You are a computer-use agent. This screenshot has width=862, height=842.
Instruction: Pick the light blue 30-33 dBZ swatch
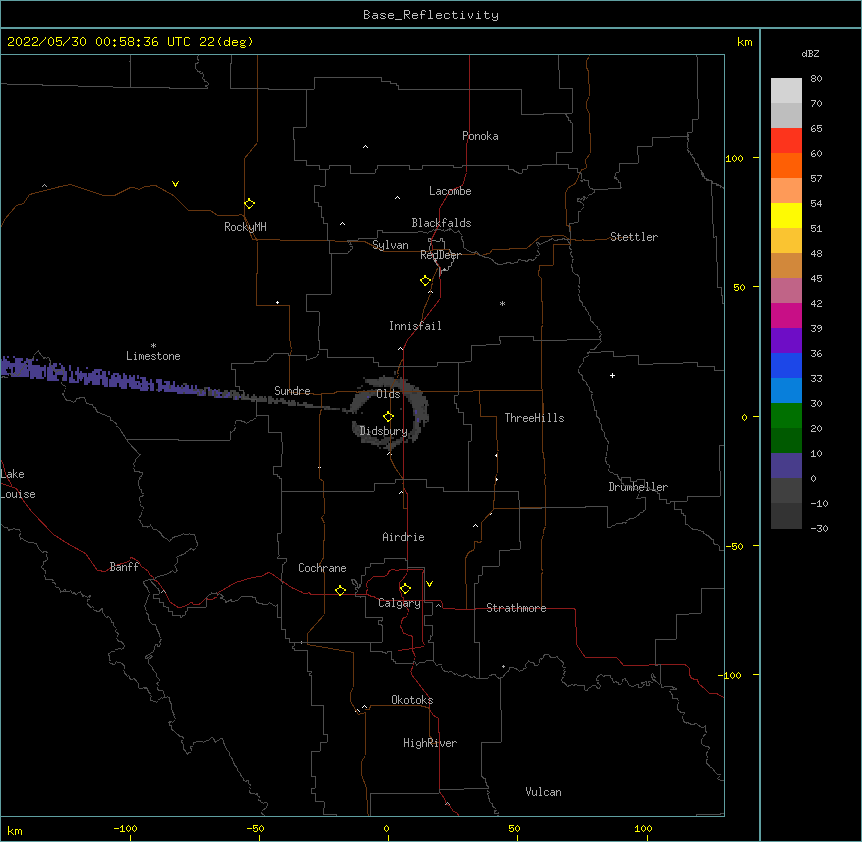(786, 391)
